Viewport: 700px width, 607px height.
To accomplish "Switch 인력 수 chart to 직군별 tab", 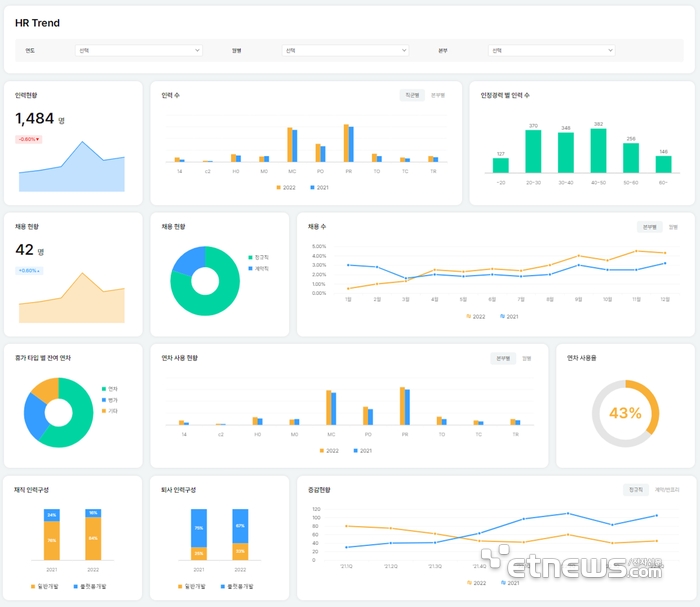I will point(412,95).
